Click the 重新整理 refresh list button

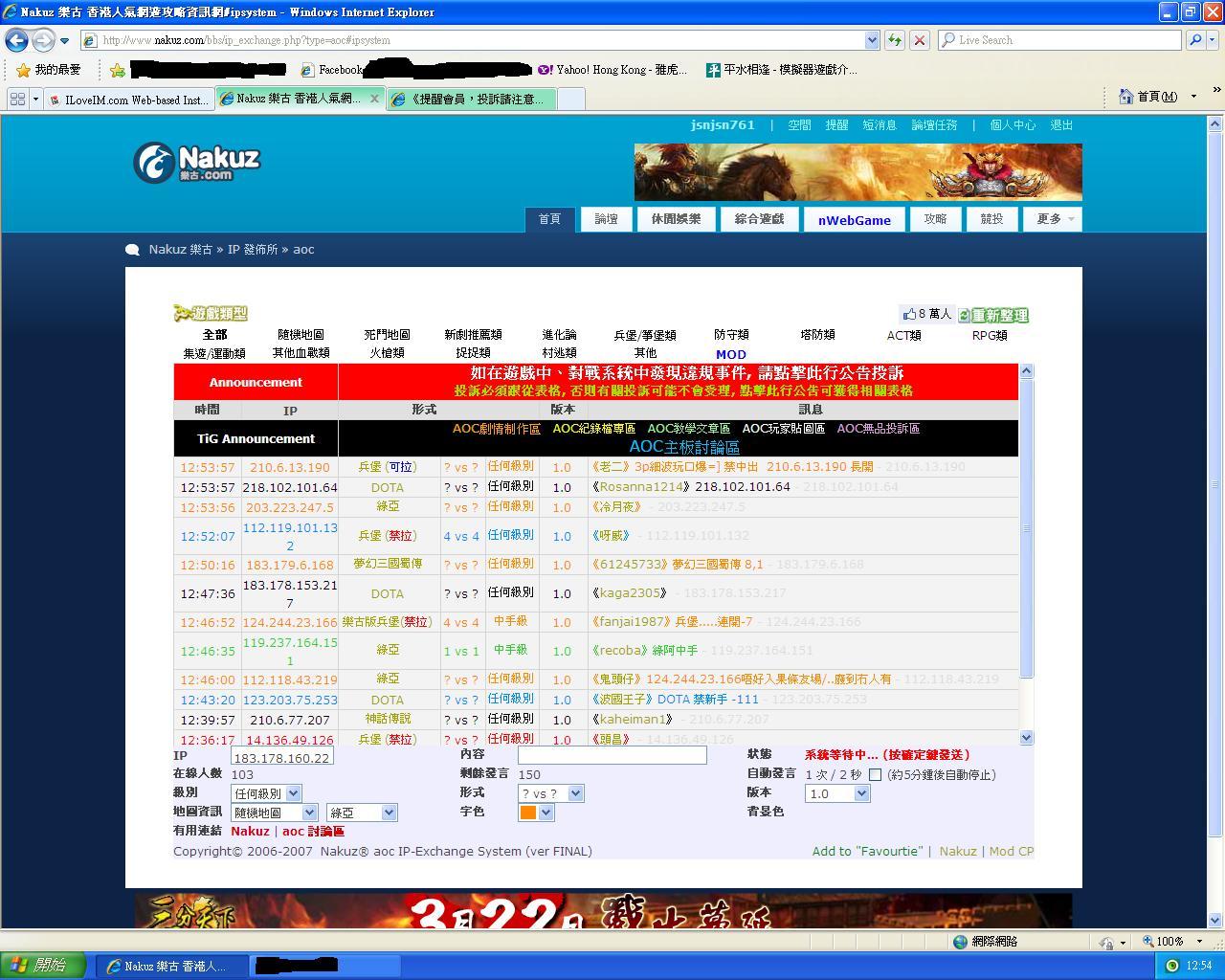993,315
